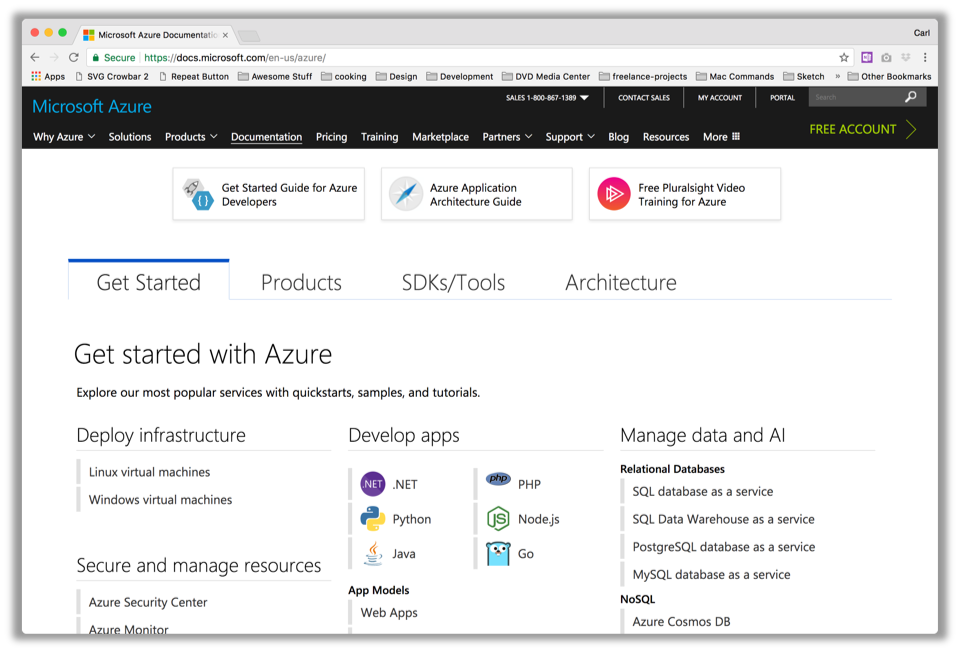Click the Architecture Guide compass icon
The width and height of the screenshot is (956, 650).
(x=405, y=194)
